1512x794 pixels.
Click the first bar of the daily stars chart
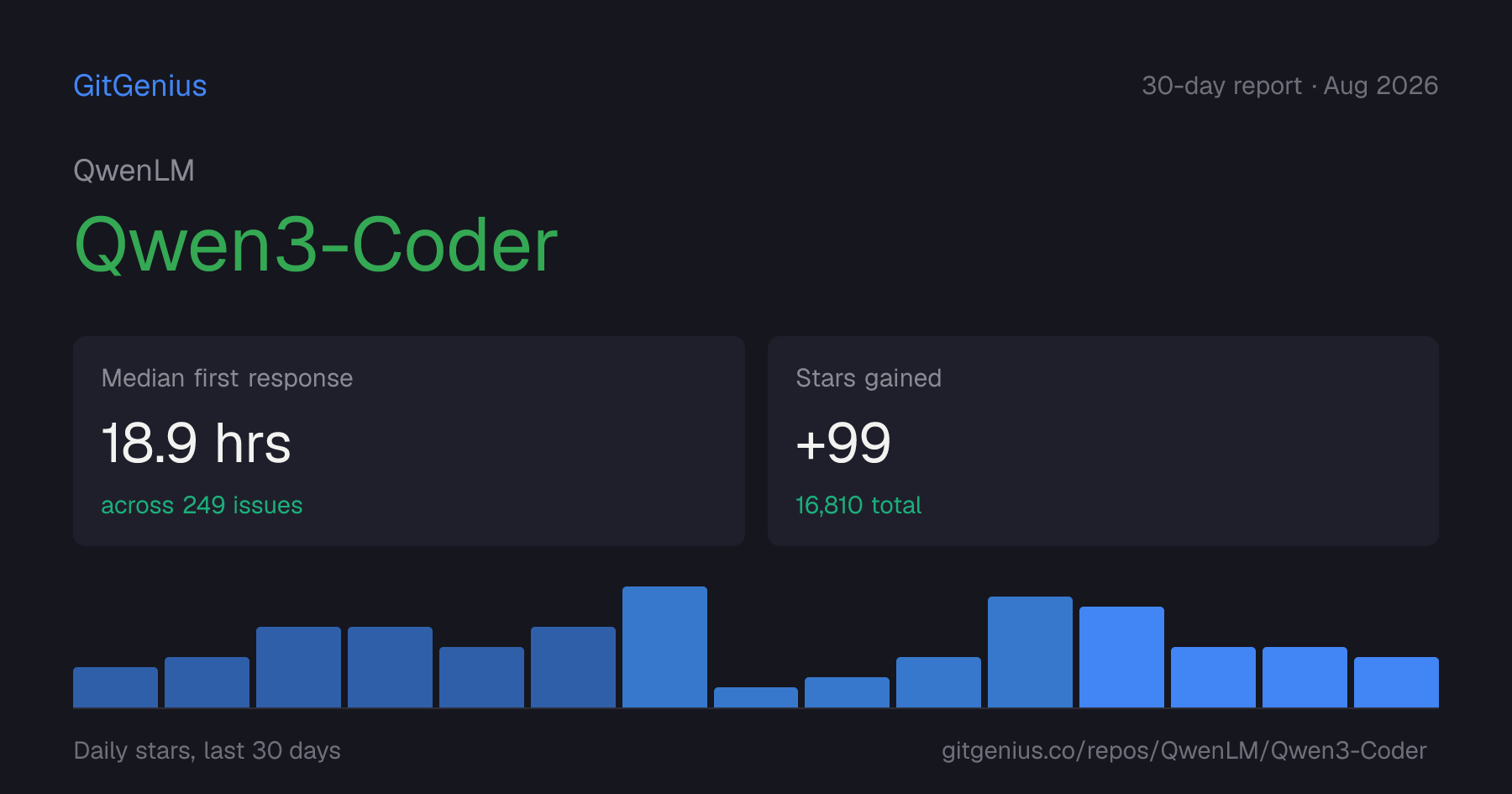pos(115,687)
